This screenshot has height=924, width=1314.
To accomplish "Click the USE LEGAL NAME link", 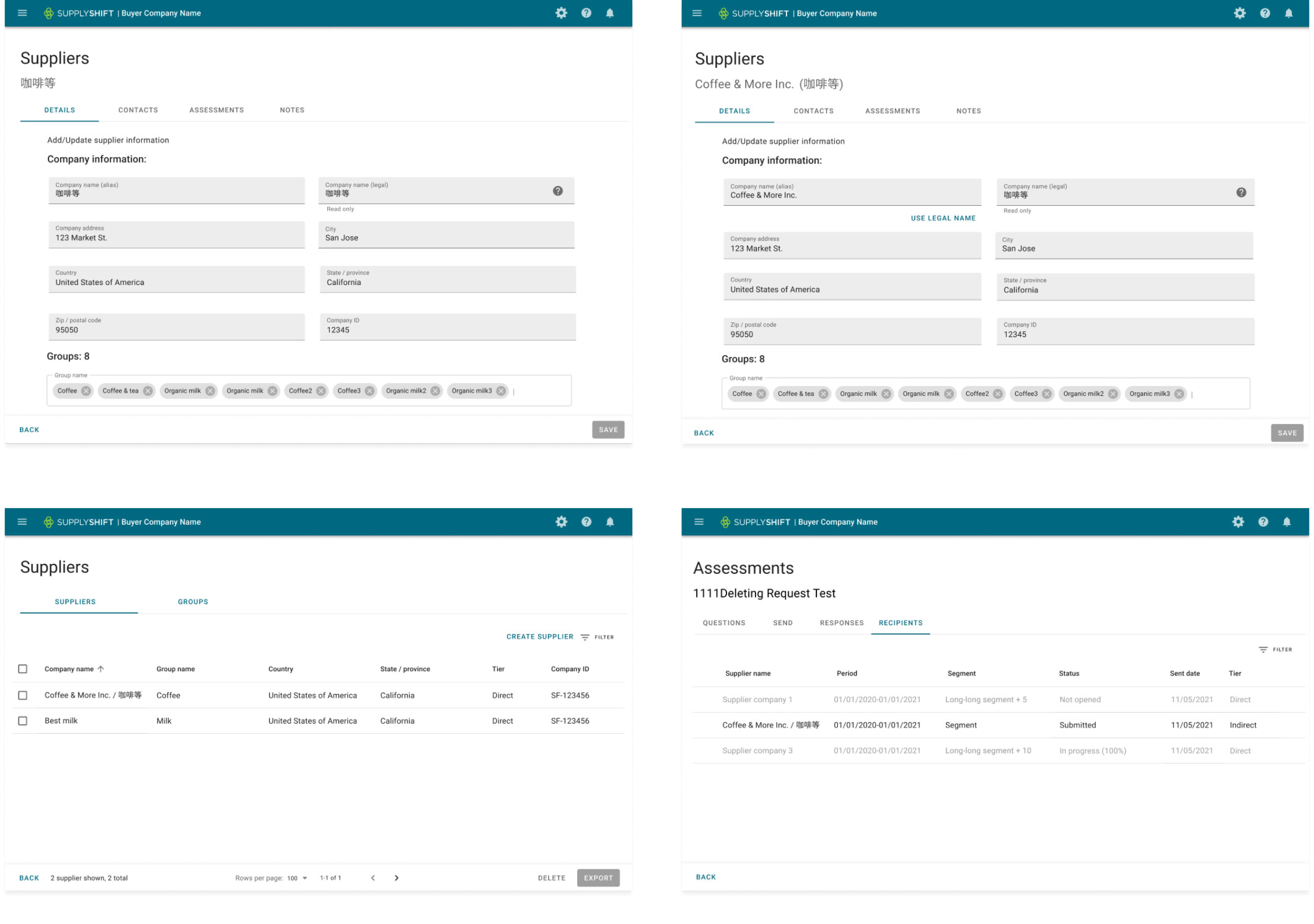I will click(x=943, y=218).
